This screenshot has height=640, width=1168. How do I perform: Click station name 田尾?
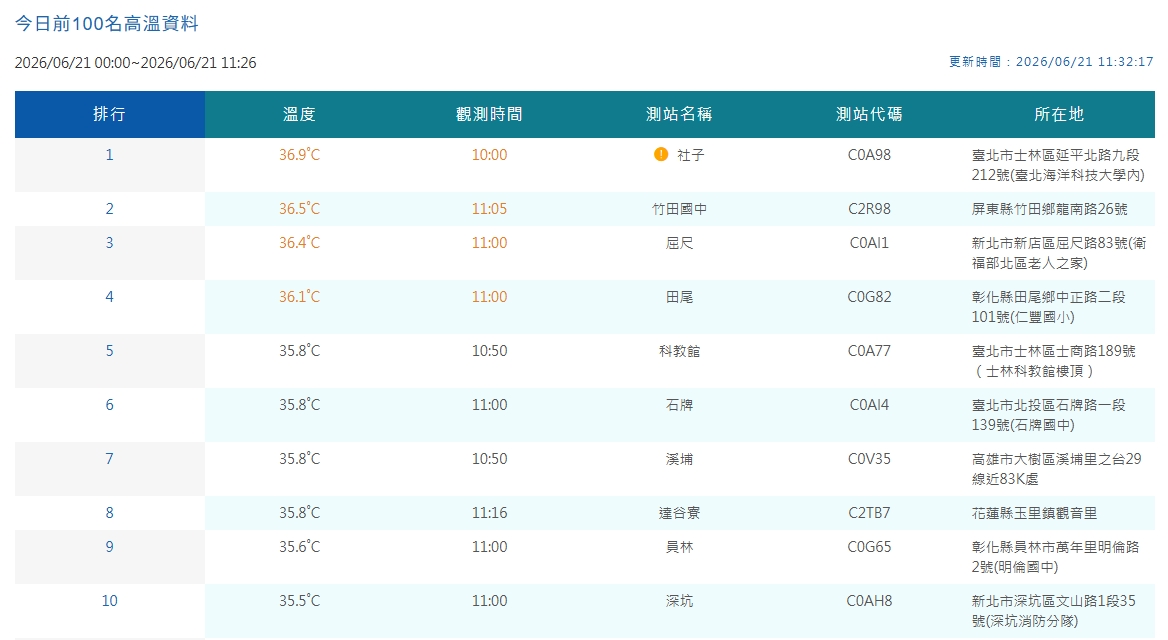click(679, 297)
